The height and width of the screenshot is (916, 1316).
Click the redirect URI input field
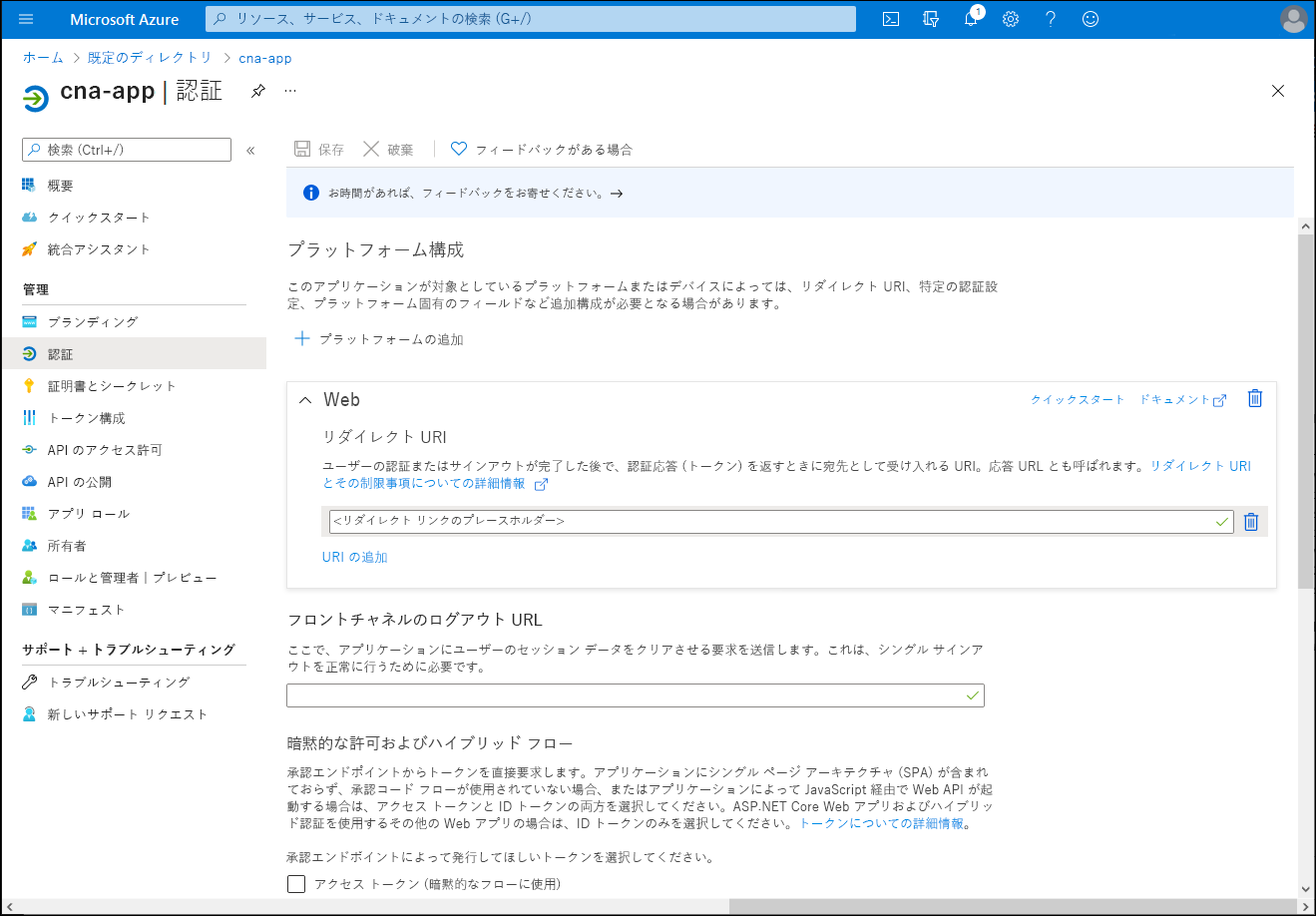coord(781,521)
